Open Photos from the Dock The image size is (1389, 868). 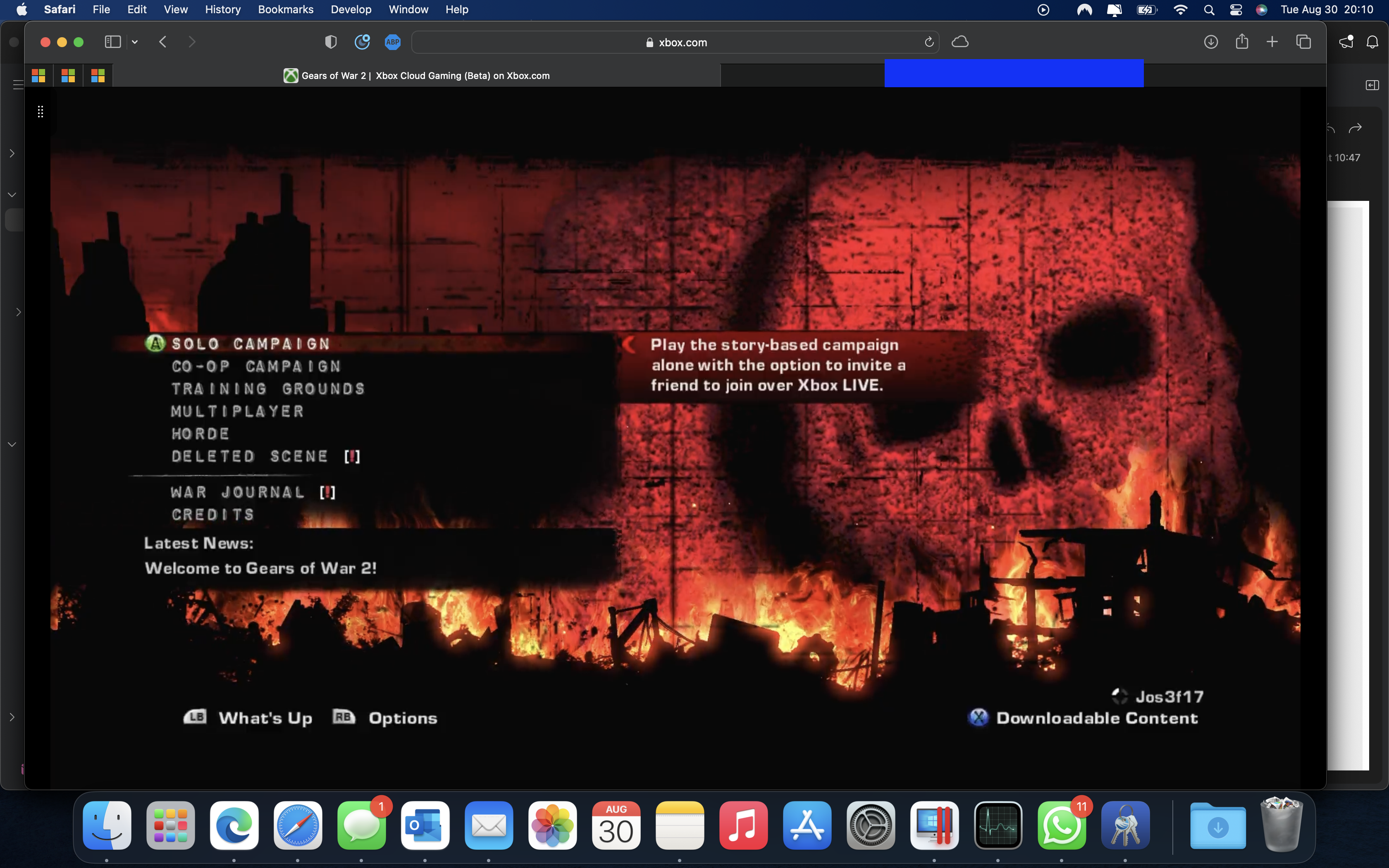point(553,825)
